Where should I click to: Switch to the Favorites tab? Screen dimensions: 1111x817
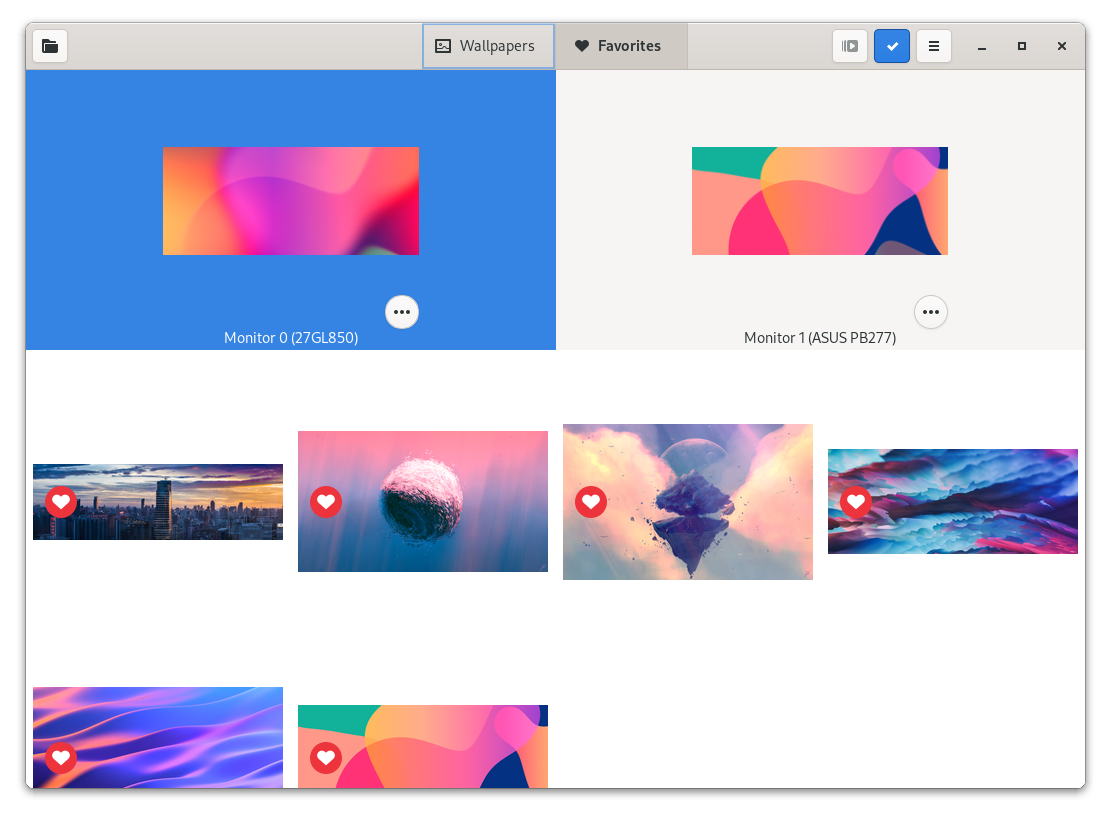coord(620,46)
